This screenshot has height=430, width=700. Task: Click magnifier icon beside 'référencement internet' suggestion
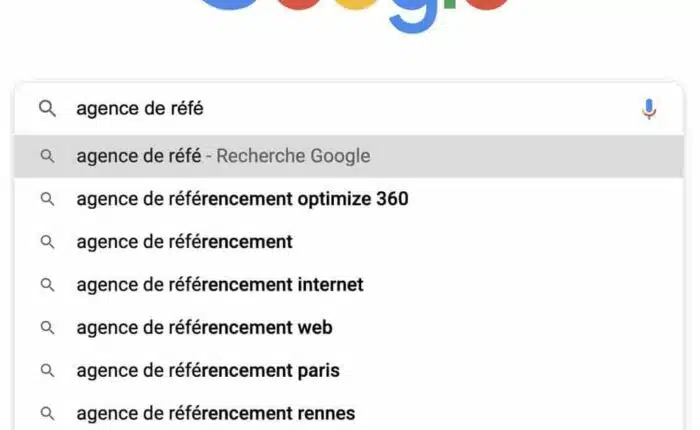click(x=47, y=285)
